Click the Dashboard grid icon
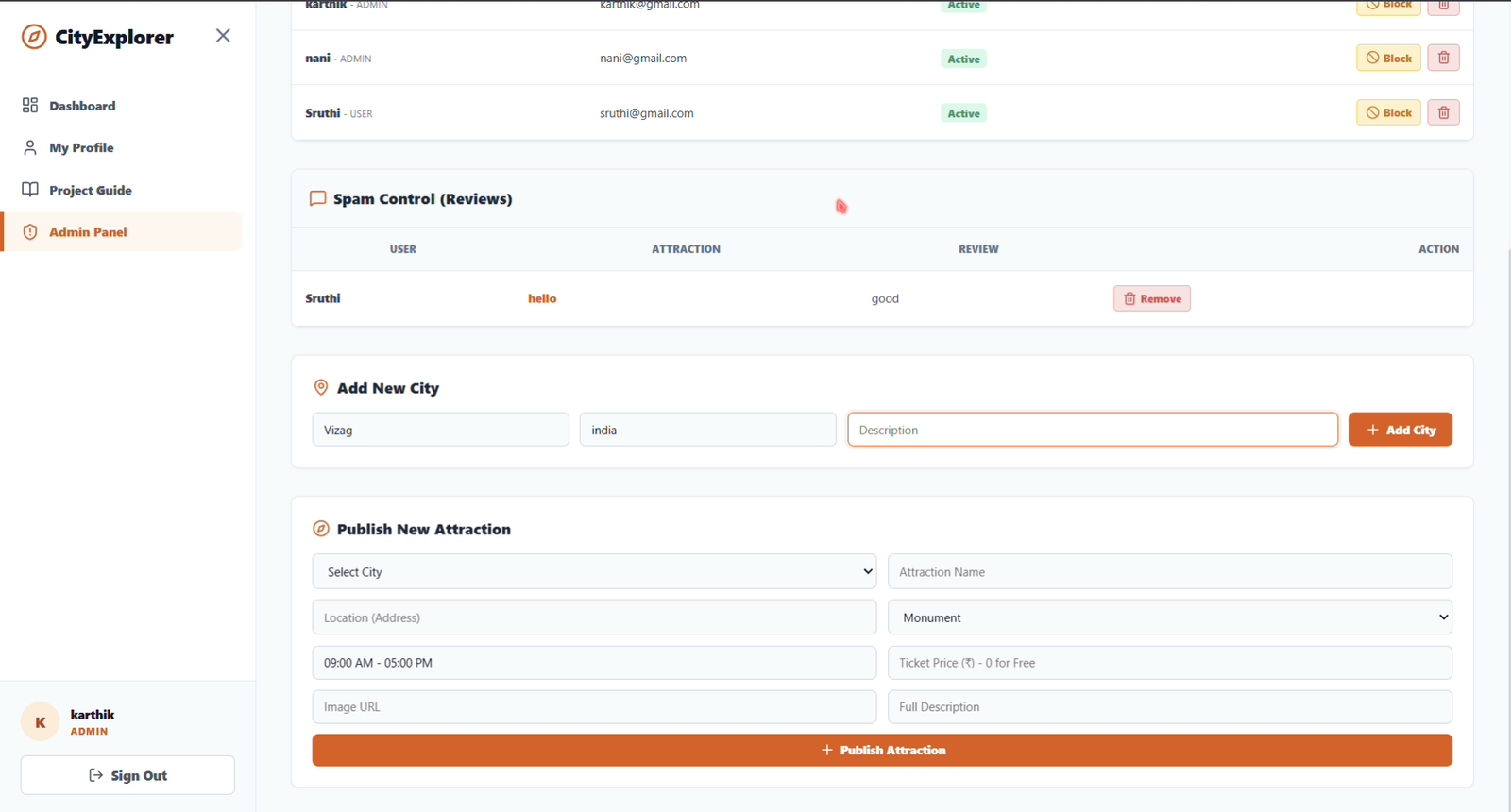The height and width of the screenshot is (812, 1511). click(x=30, y=106)
